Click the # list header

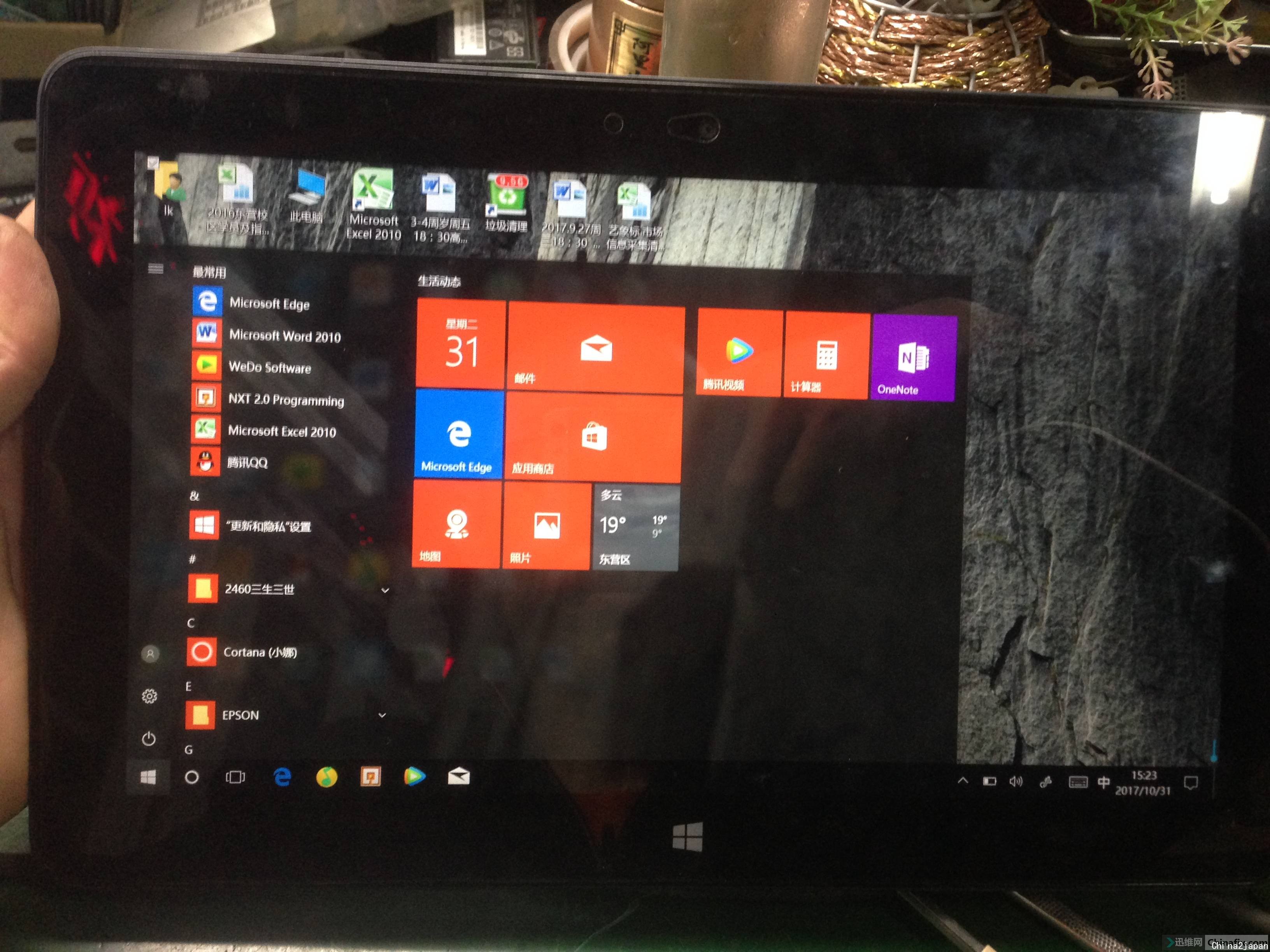pyautogui.click(x=192, y=559)
